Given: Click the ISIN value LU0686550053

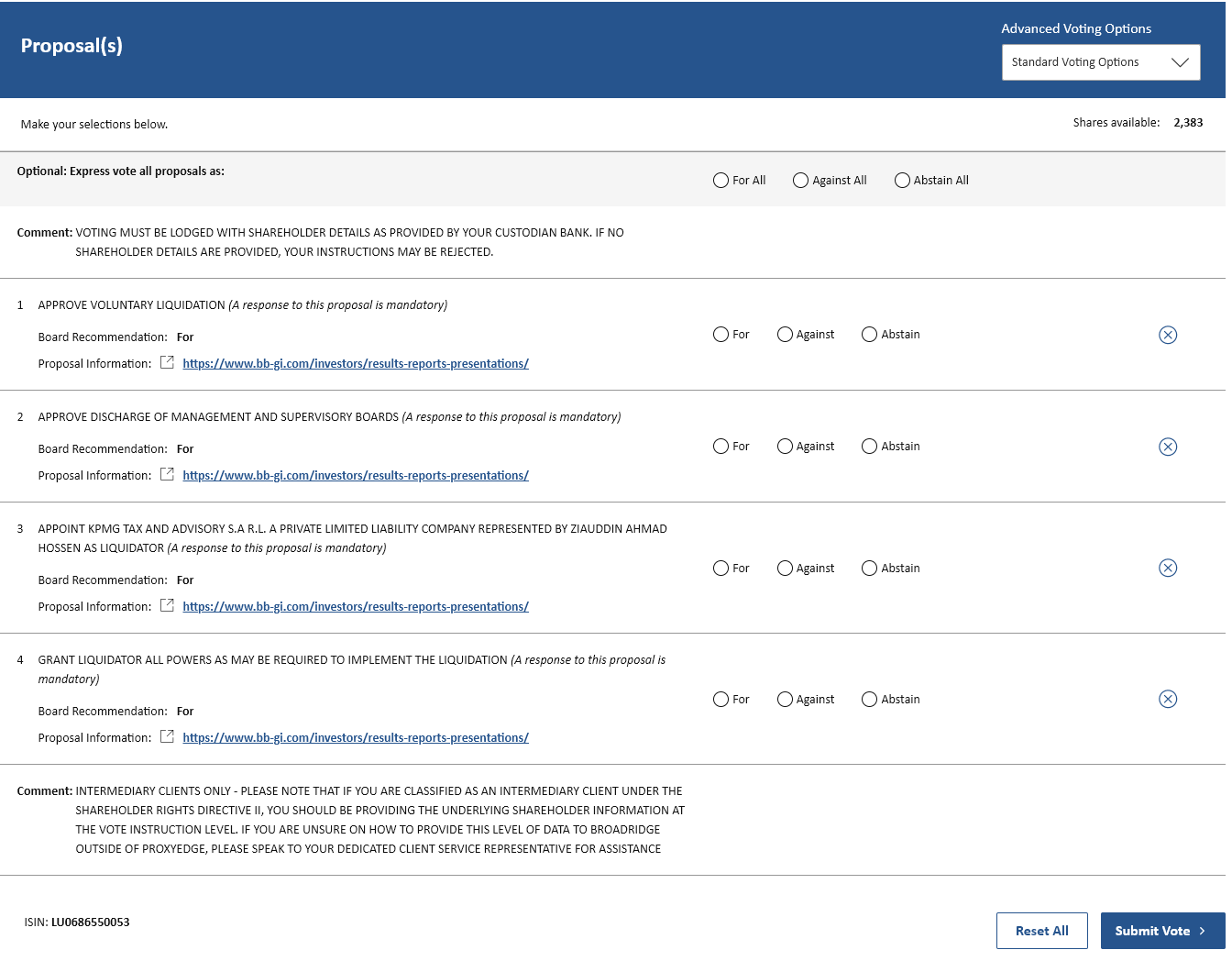Looking at the screenshot, I should click(x=91, y=922).
